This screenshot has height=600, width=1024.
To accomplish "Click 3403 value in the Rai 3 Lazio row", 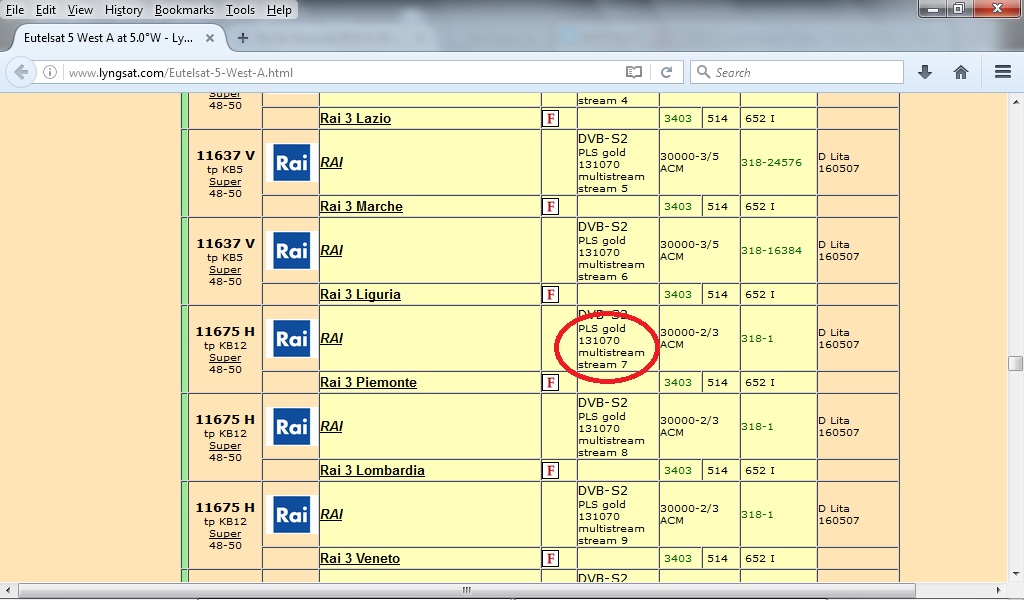I will (678, 119).
